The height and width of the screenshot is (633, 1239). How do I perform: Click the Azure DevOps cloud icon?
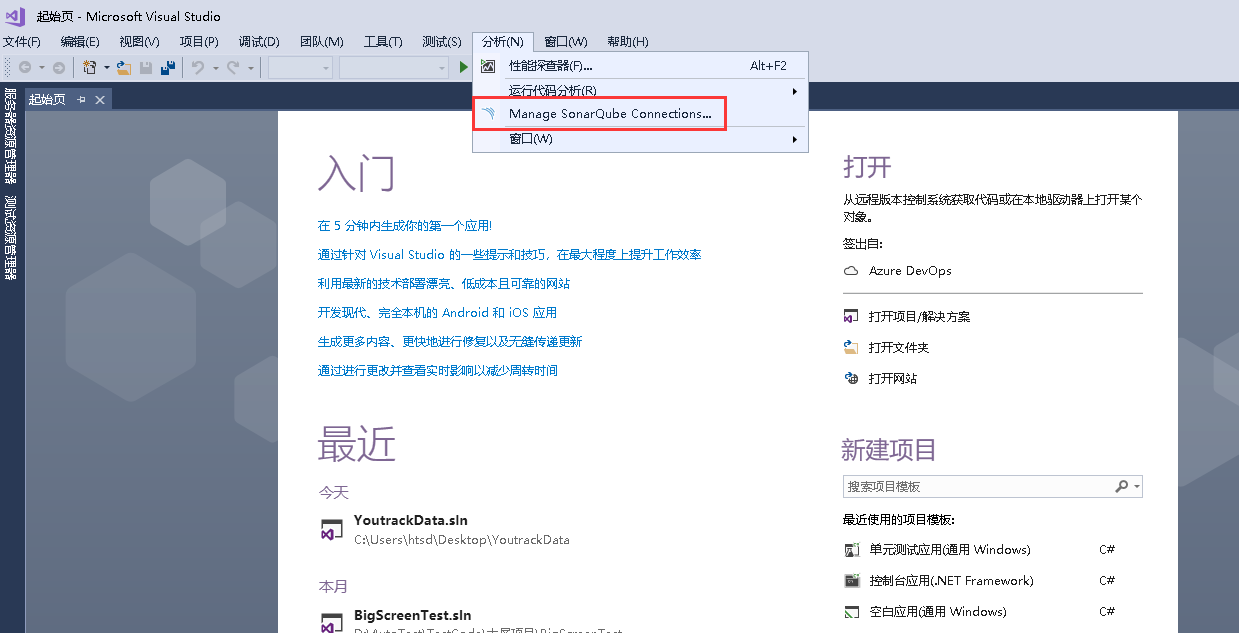tap(851, 270)
